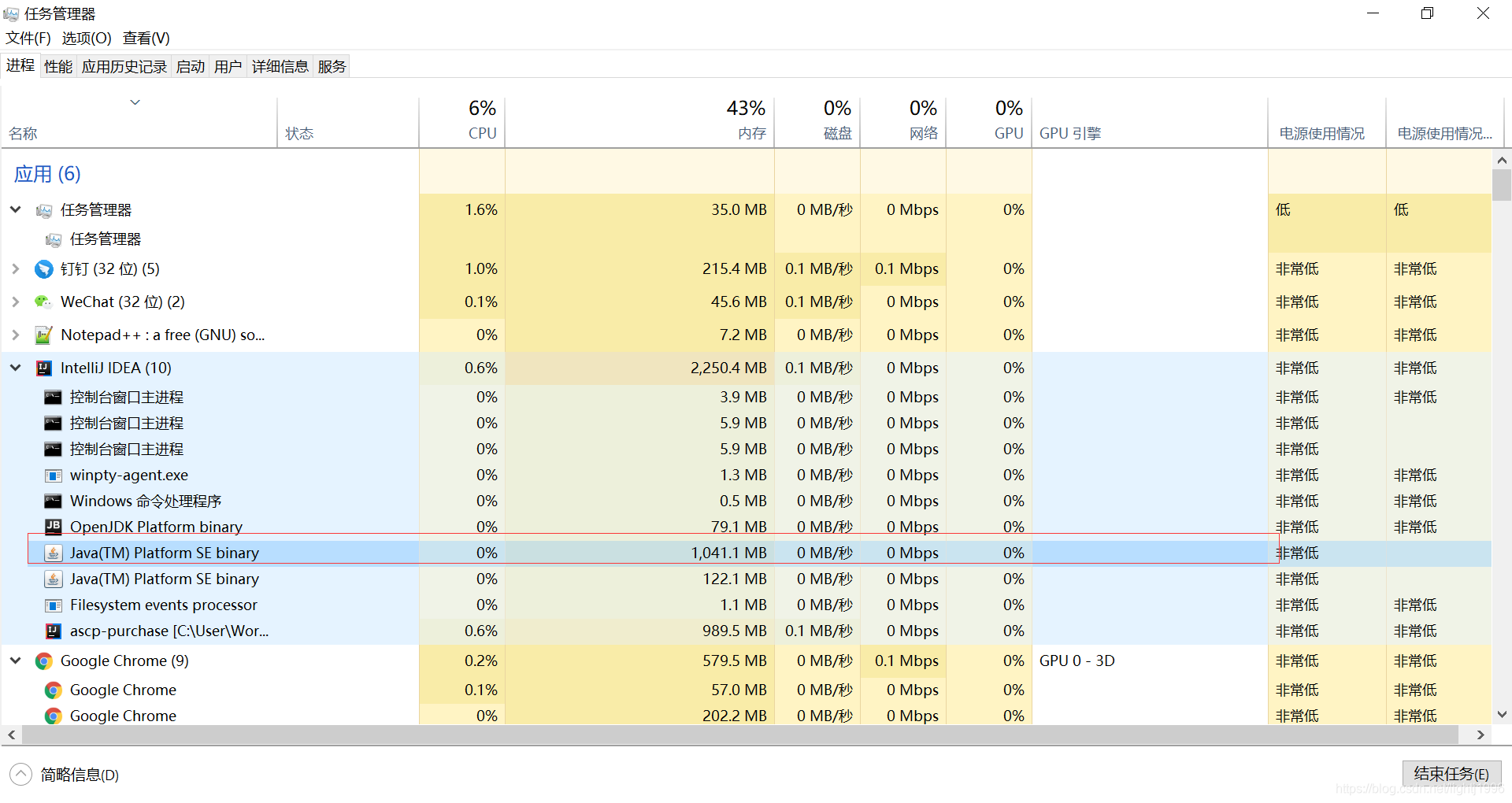1512x803 pixels.
Task: Open the 选项(O) menu
Action: (87, 38)
